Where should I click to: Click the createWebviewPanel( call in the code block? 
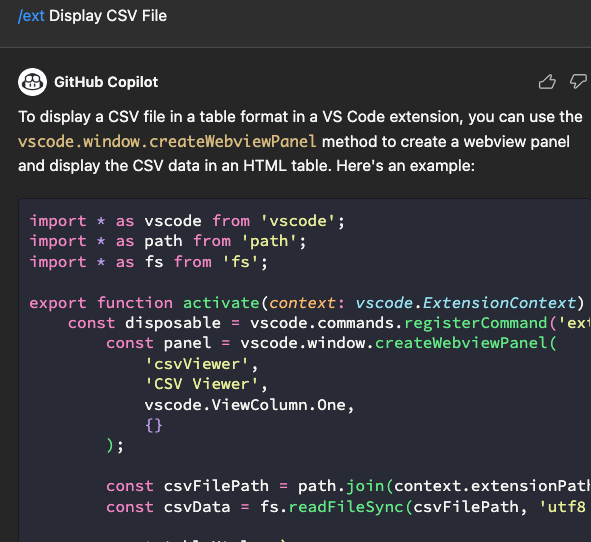tap(466, 343)
